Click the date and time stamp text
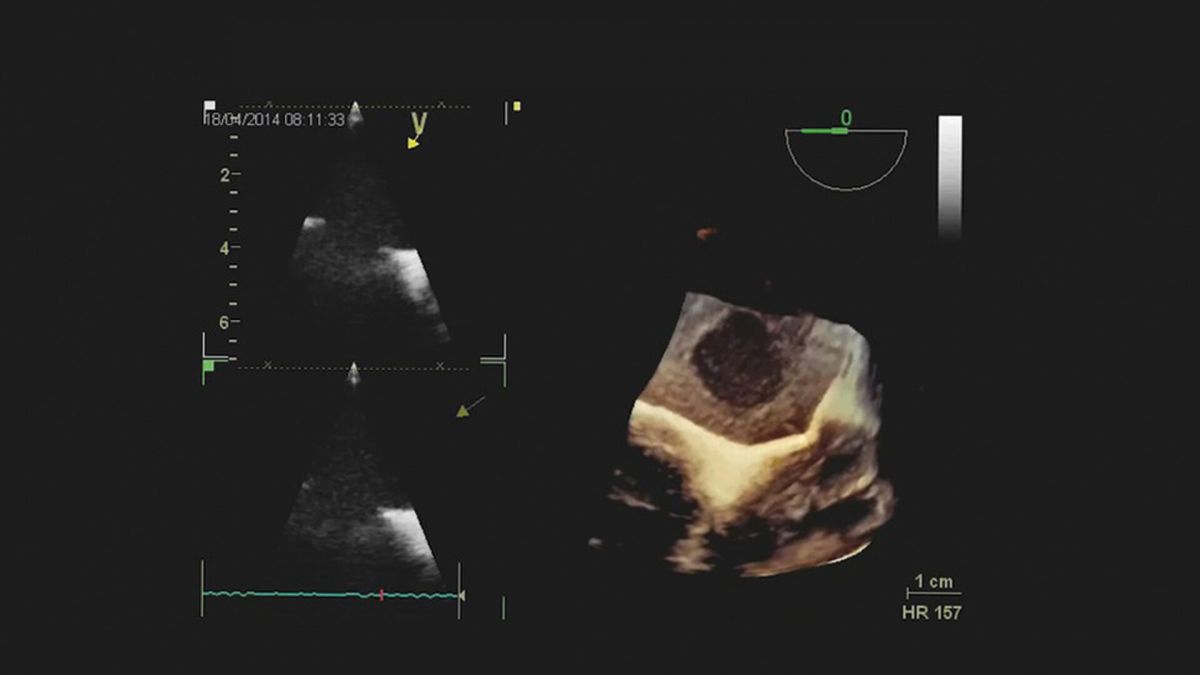The image size is (1200, 675). [x=275, y=120]
